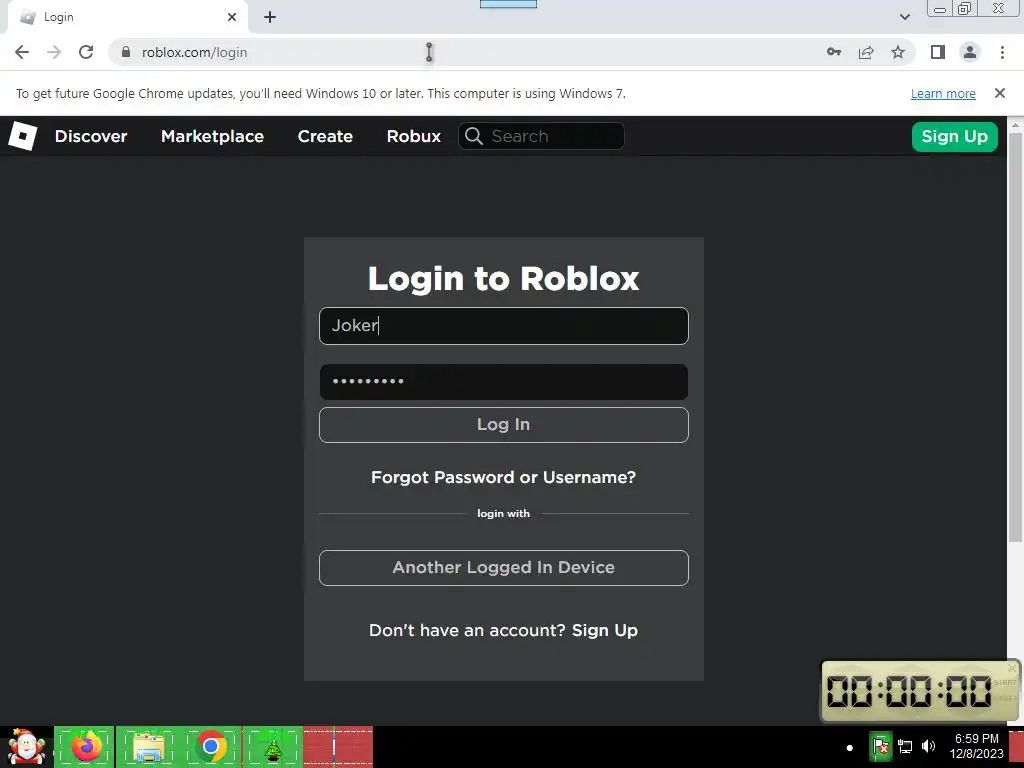Go back using the browser back arrow
This screenshot has height=768, width=1024.
pos(22,52)
